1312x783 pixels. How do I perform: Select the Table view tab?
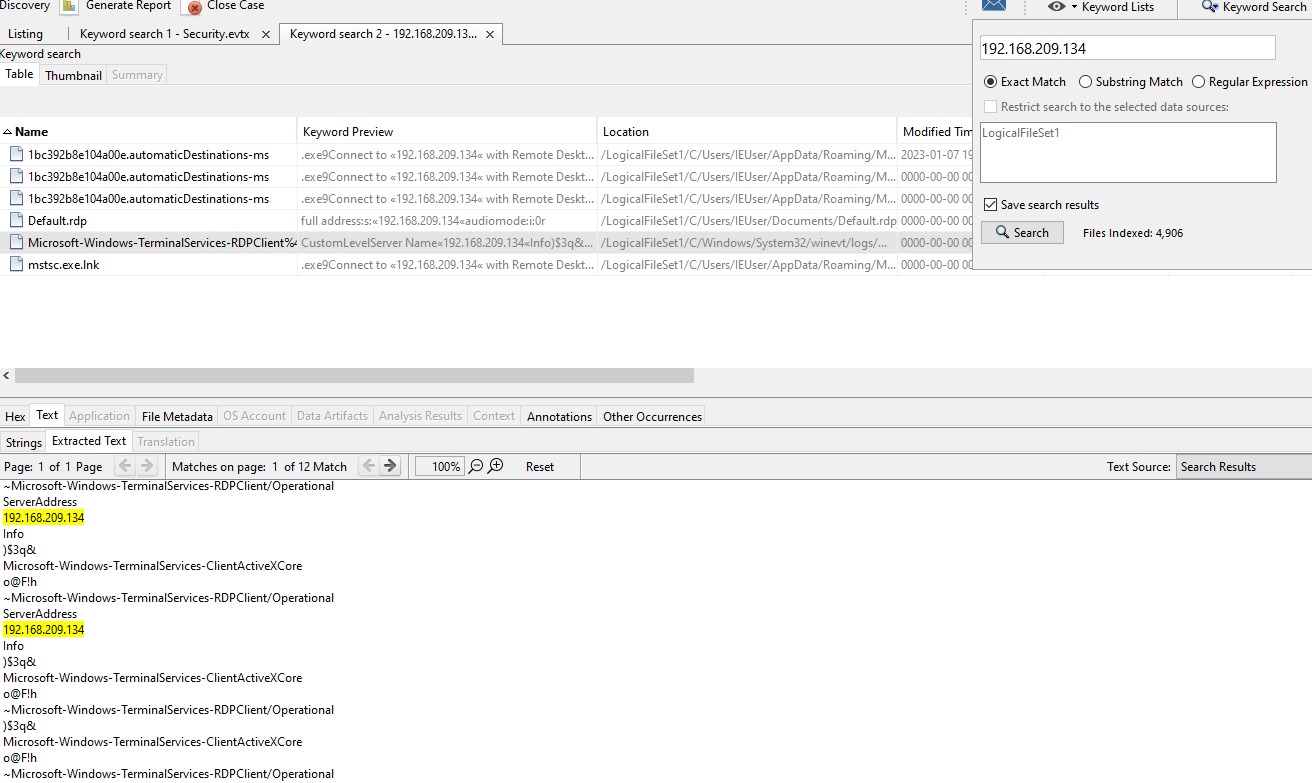(x=19, y=74)
